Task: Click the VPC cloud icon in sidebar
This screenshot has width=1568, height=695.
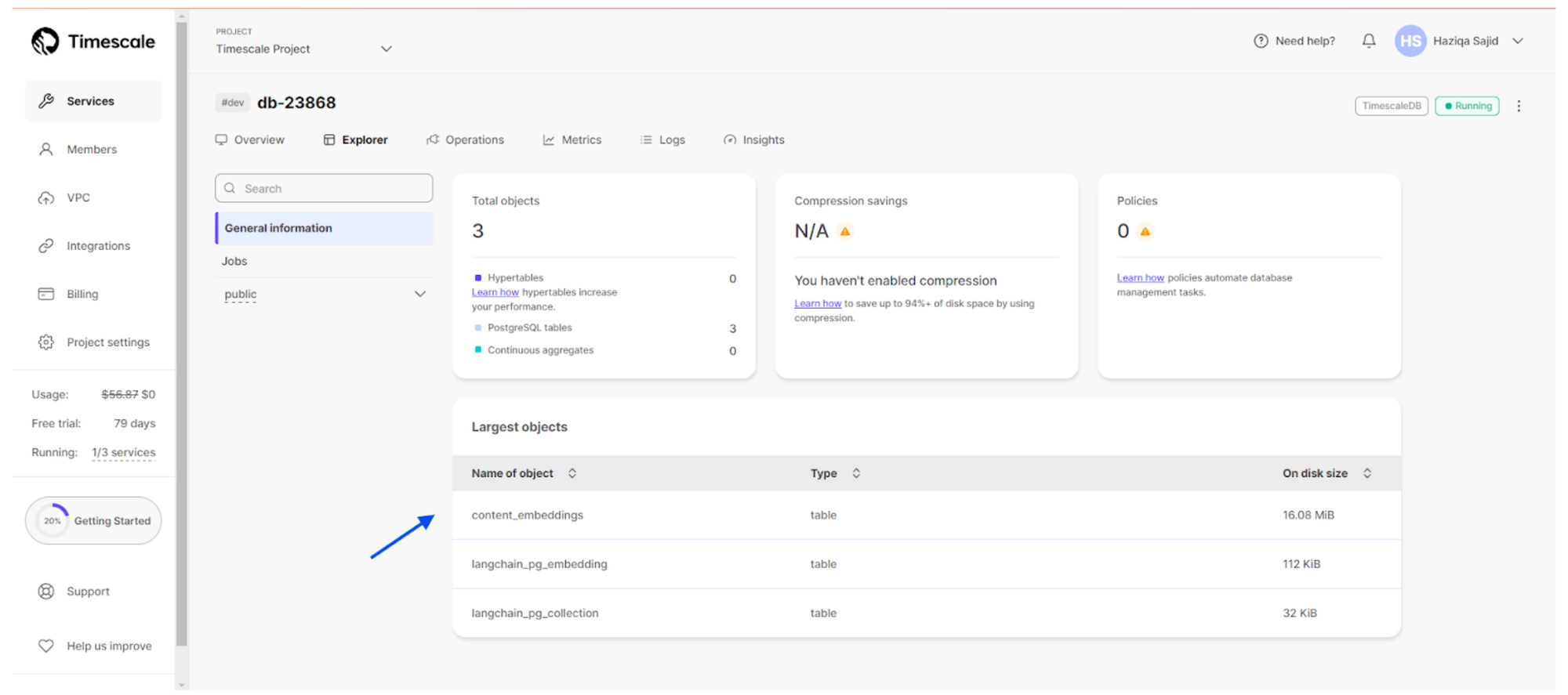Action: 46,197
